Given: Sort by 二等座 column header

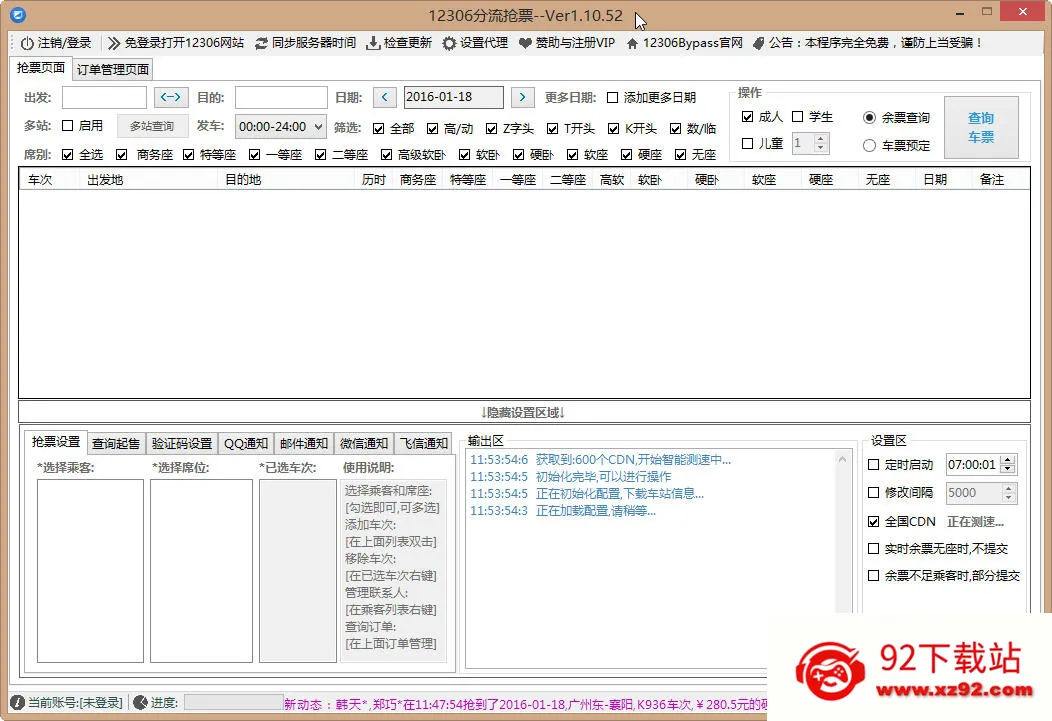Looking at the screenshot, I should click(x=568, y=180).
